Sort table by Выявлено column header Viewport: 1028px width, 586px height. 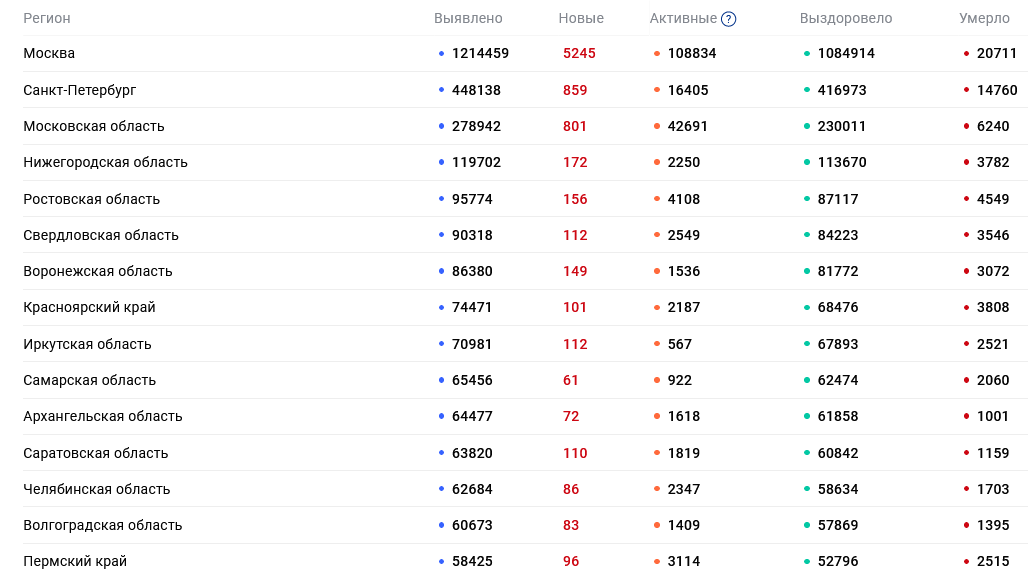click(468, 18)
